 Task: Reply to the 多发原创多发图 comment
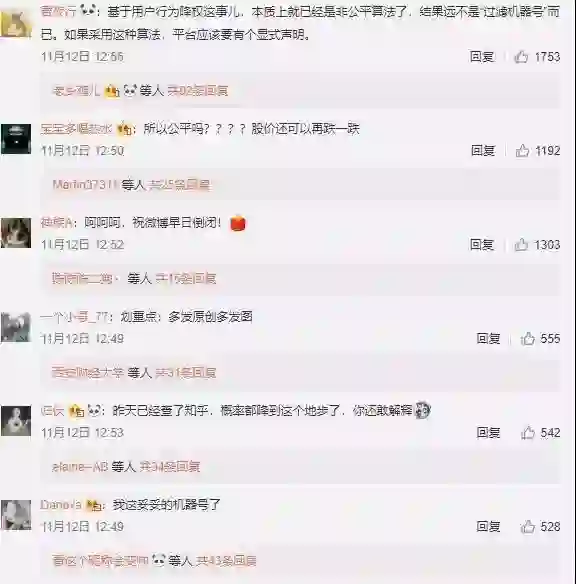point(488,339)
